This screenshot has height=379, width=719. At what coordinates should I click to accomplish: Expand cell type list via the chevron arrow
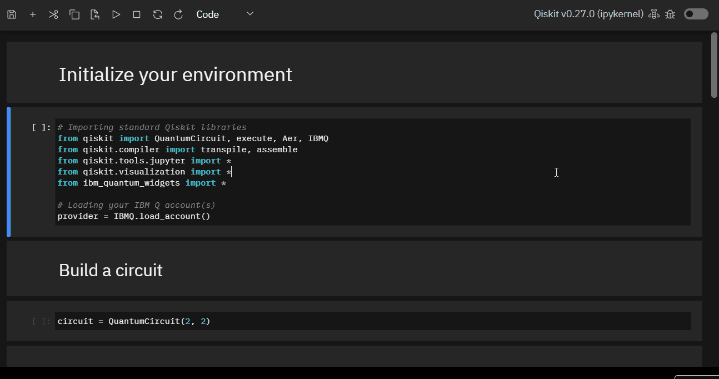point(250,14)
